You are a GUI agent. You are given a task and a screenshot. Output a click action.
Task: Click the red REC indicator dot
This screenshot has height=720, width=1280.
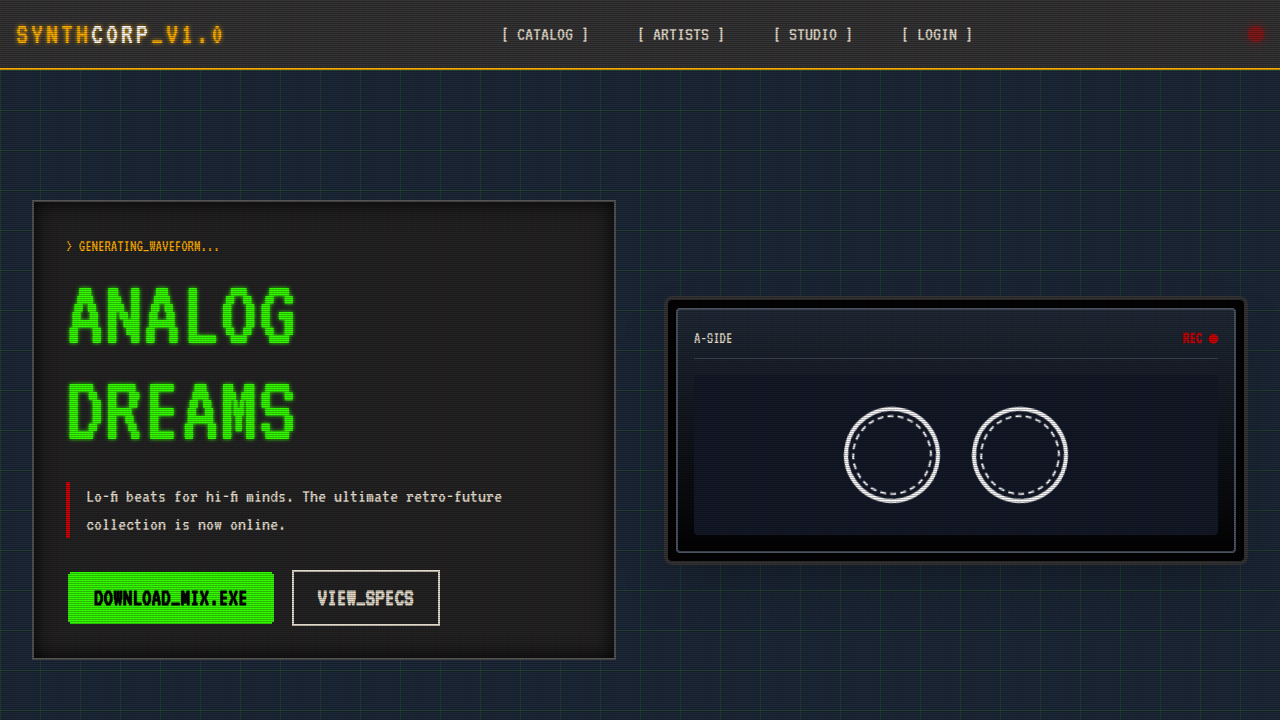(x=1214, y=339)
